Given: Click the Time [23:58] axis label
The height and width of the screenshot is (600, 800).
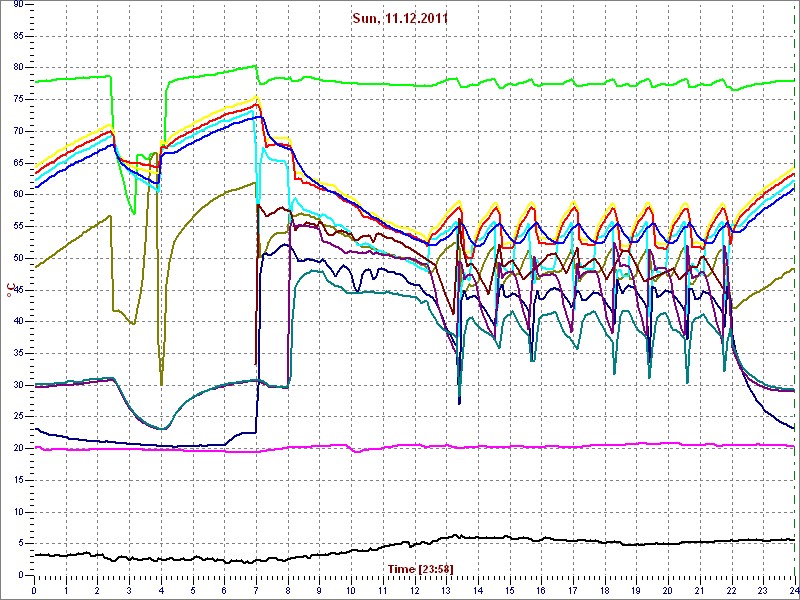Looking at the screenshot, I should point(420,568).
